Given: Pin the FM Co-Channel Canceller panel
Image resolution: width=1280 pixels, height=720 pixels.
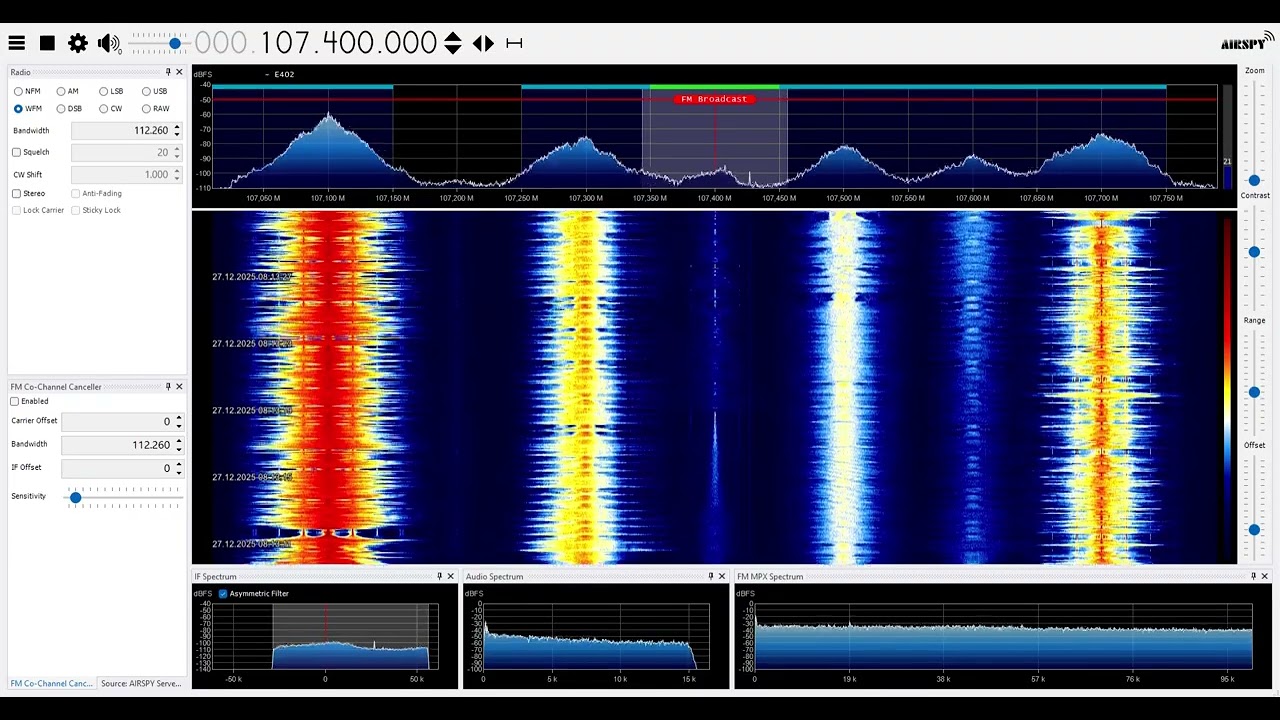Looking at the screenshot, I should coord(168,386).
